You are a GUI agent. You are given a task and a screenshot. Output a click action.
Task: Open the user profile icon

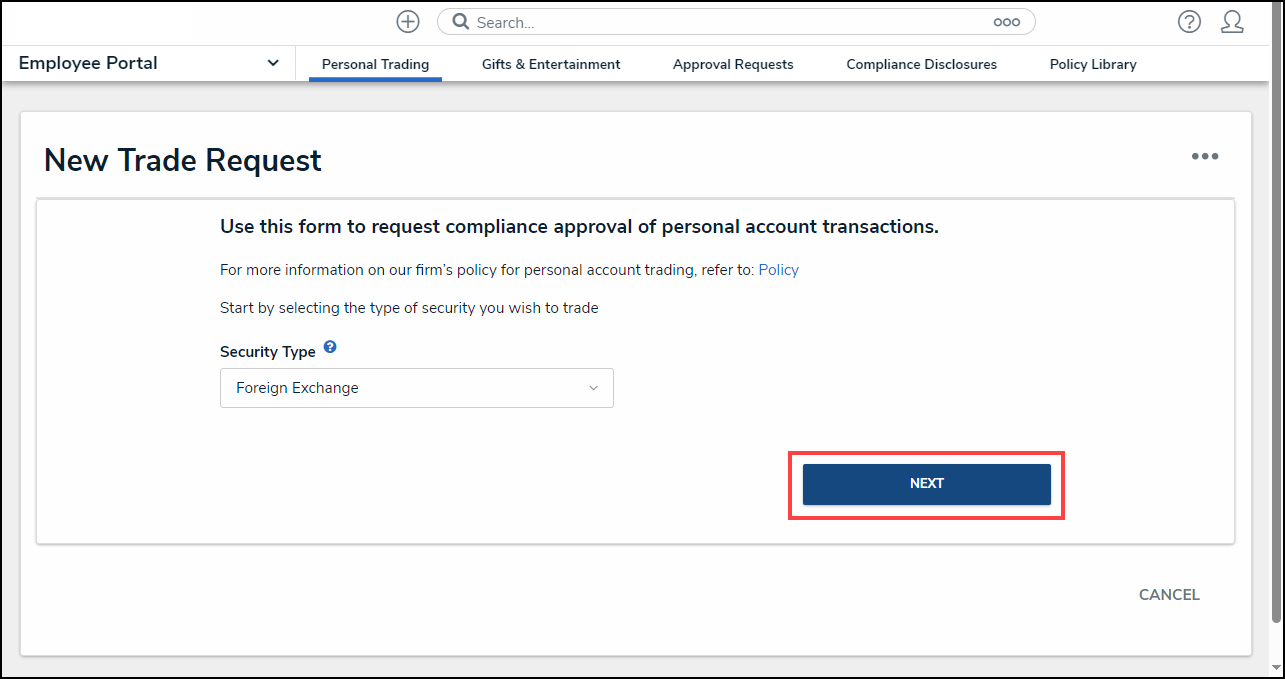click(x=1232, y=22)
